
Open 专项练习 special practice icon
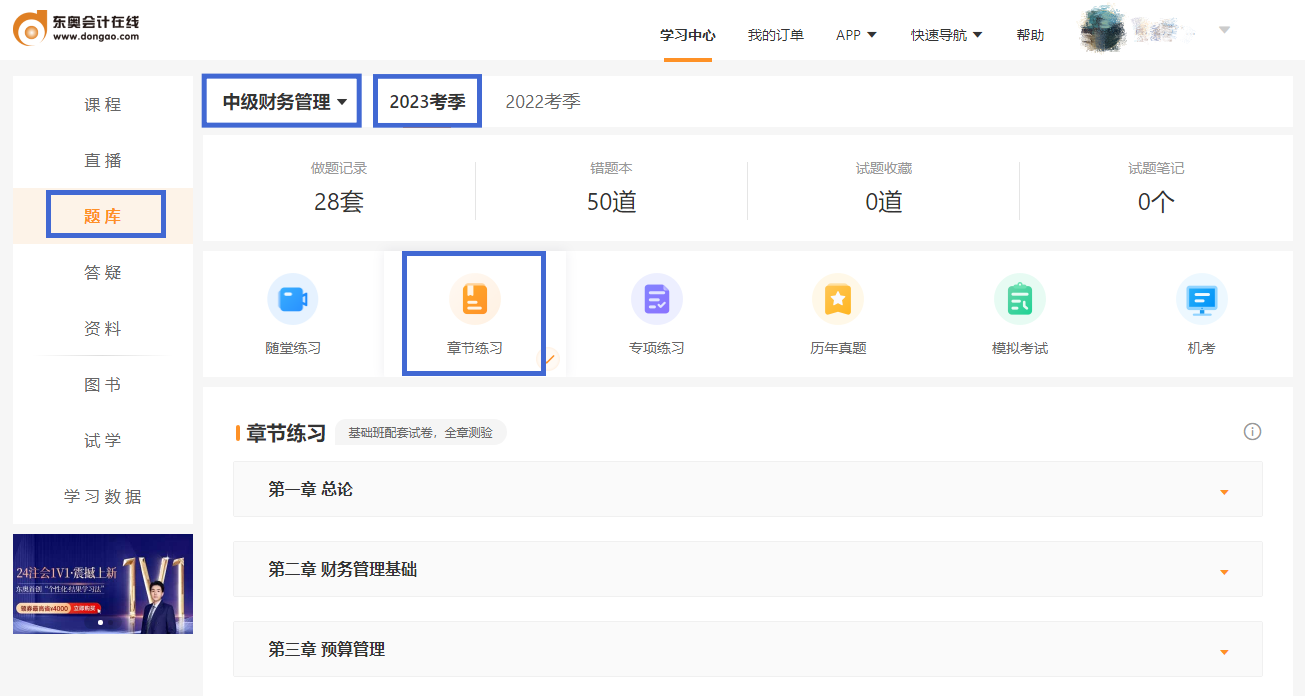click(656, 312)
